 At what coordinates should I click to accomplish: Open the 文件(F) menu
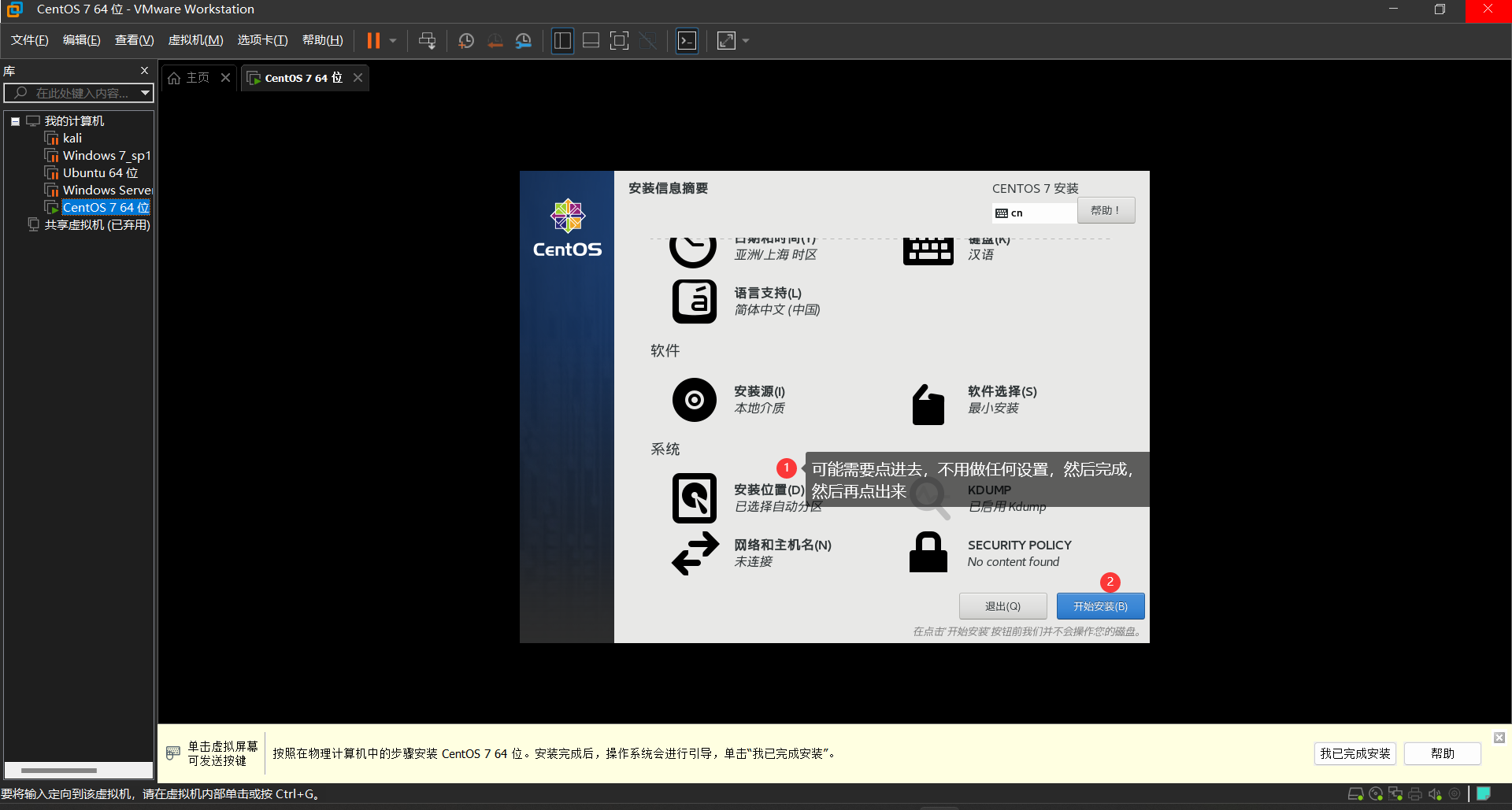(x=30, y=40)
